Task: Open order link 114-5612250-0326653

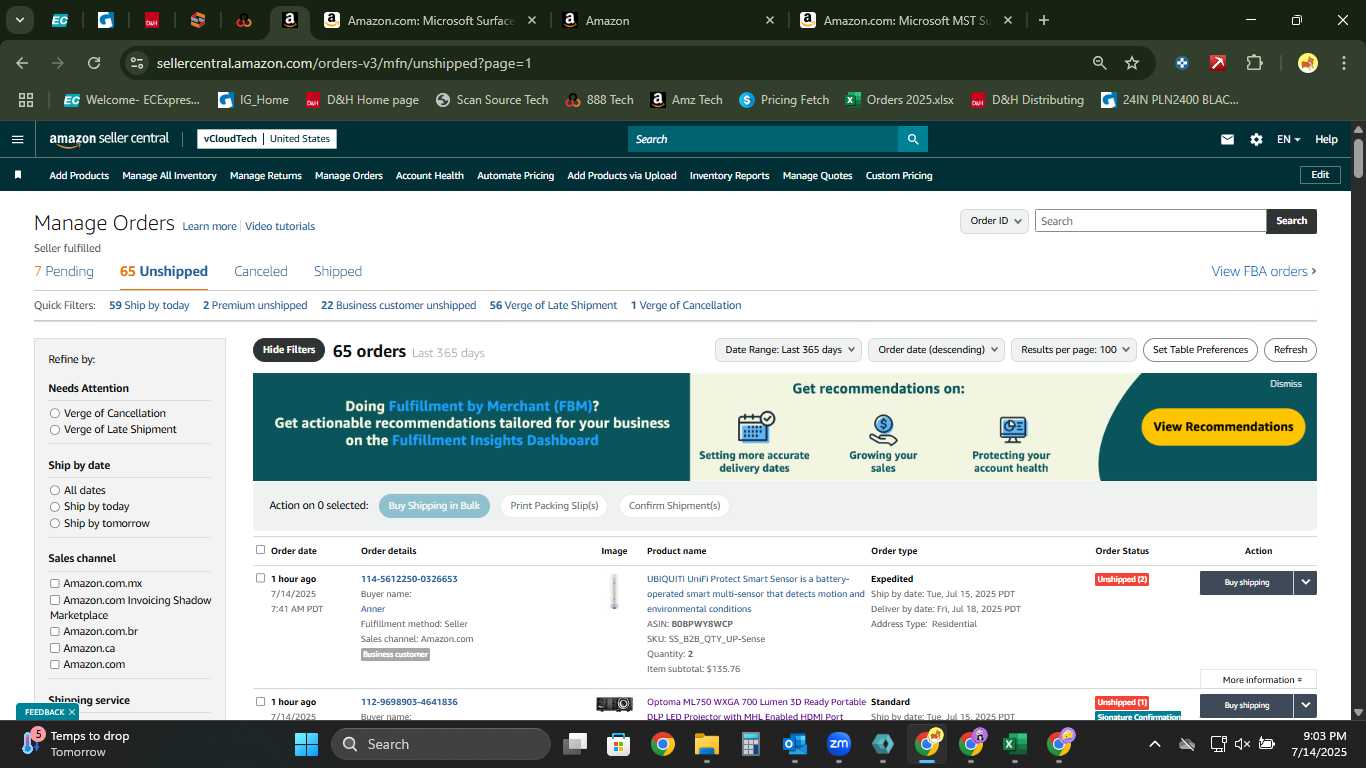Action: [409, 579]
